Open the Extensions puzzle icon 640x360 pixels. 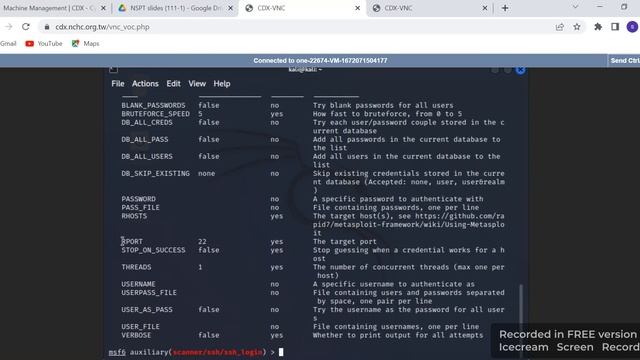pyautogui.click(x=598, y=27)
